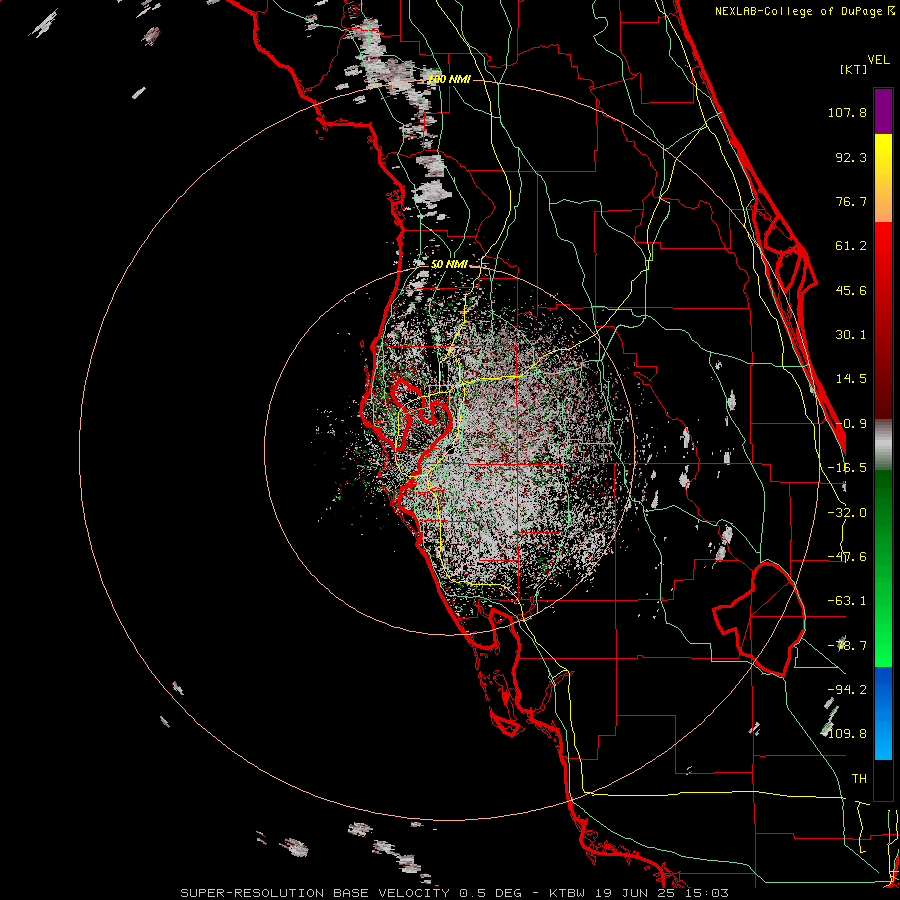Click the 45.6 velocity scale value

(x=851, y=290)
